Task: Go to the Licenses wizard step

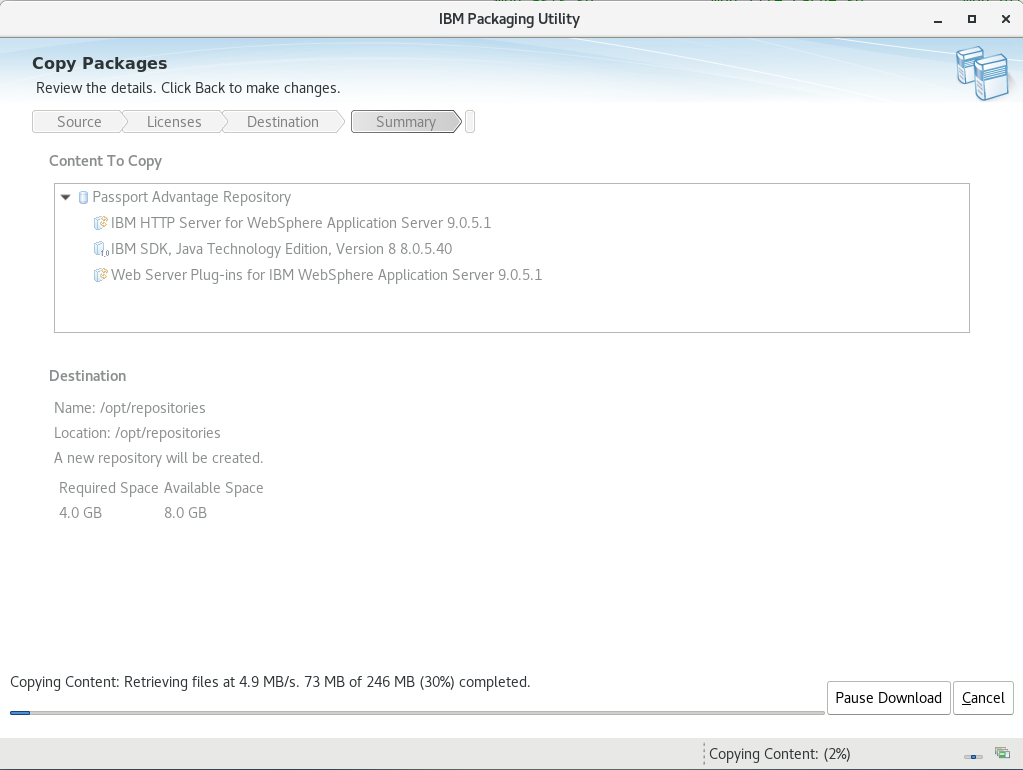Action: (x=174, y=122)
